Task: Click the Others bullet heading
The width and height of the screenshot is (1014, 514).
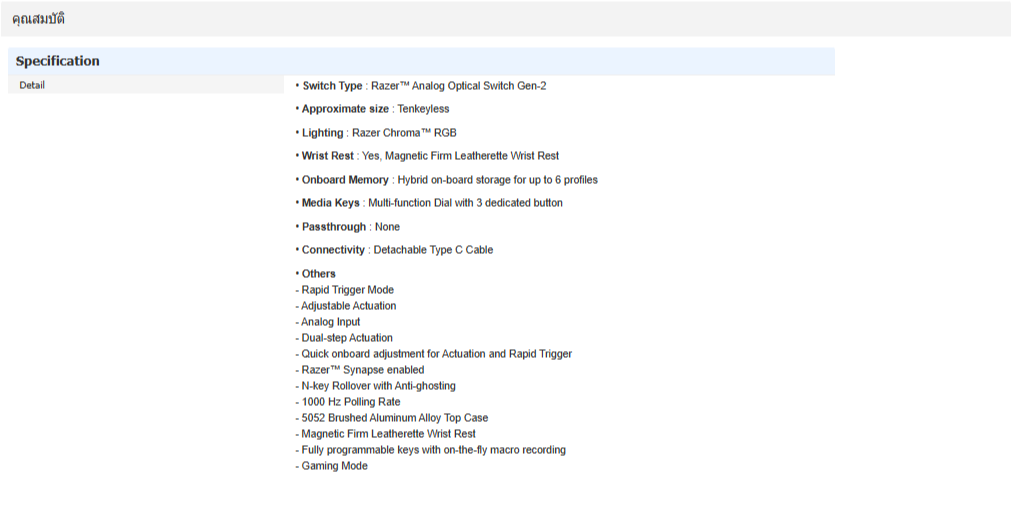Action: click(x=316, y=273)
